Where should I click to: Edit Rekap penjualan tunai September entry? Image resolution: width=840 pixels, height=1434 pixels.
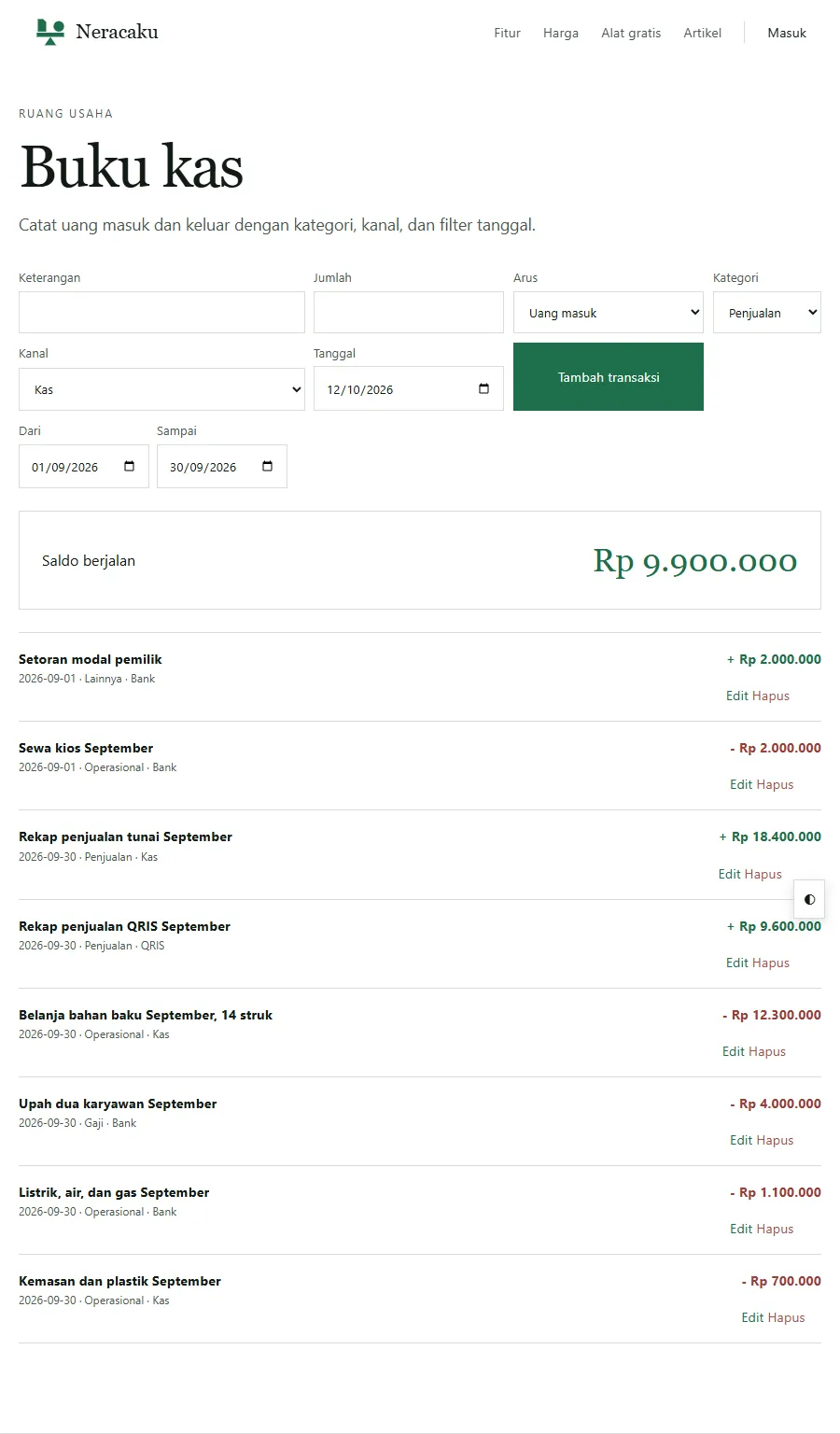click(x=730, y=874)
